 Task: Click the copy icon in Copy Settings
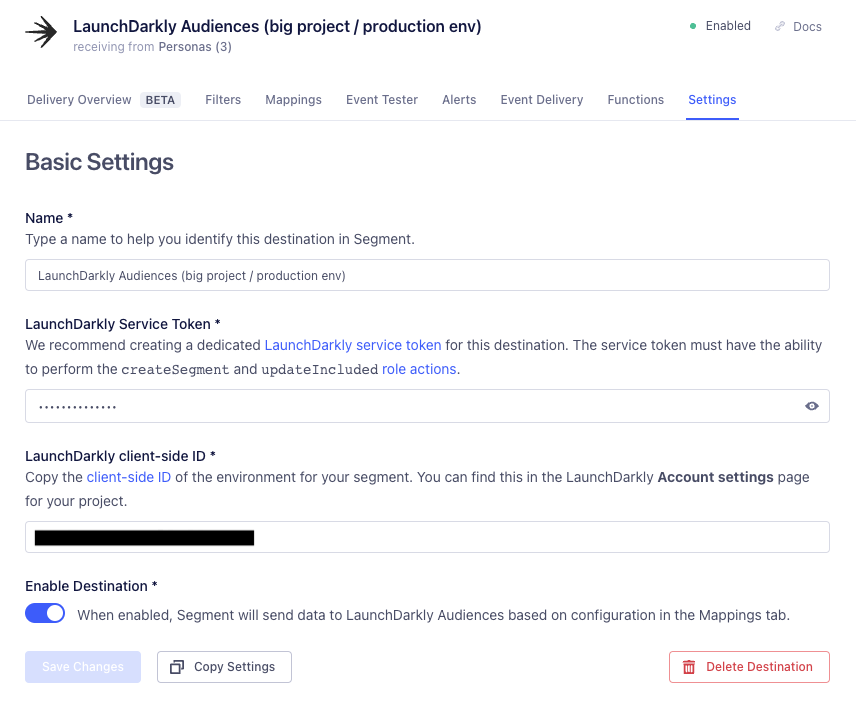[x=177, y=666]
